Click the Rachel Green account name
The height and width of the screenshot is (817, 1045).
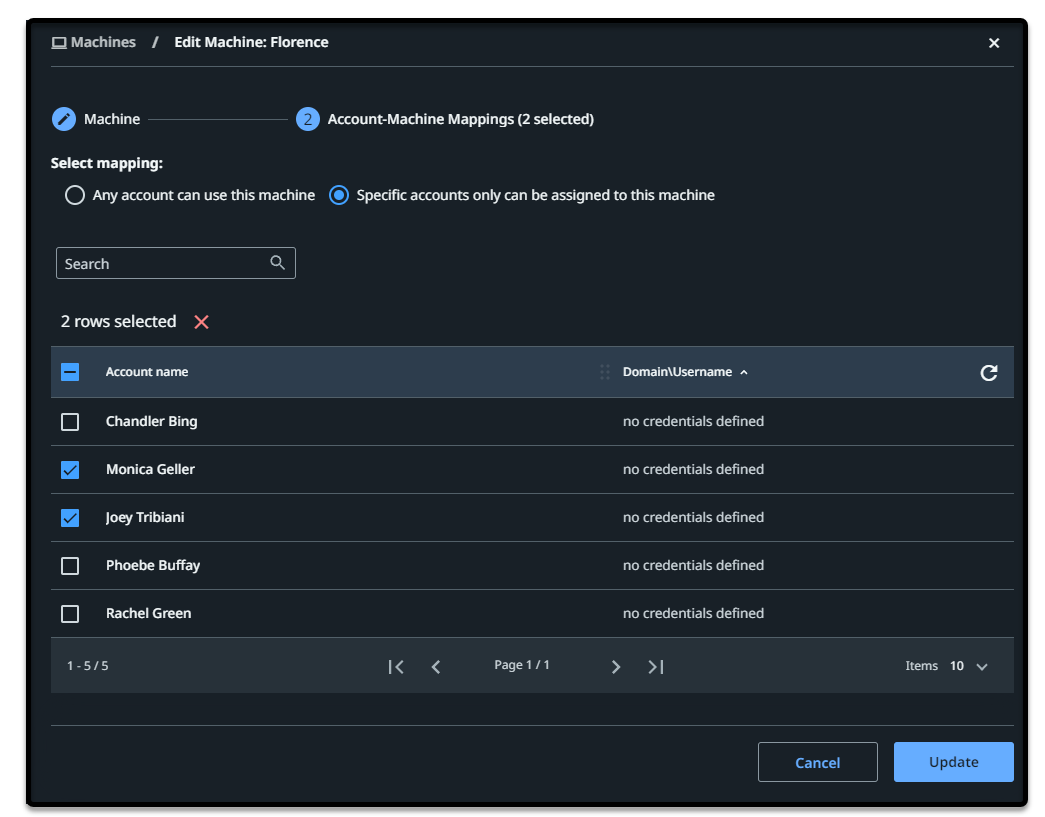148,613
